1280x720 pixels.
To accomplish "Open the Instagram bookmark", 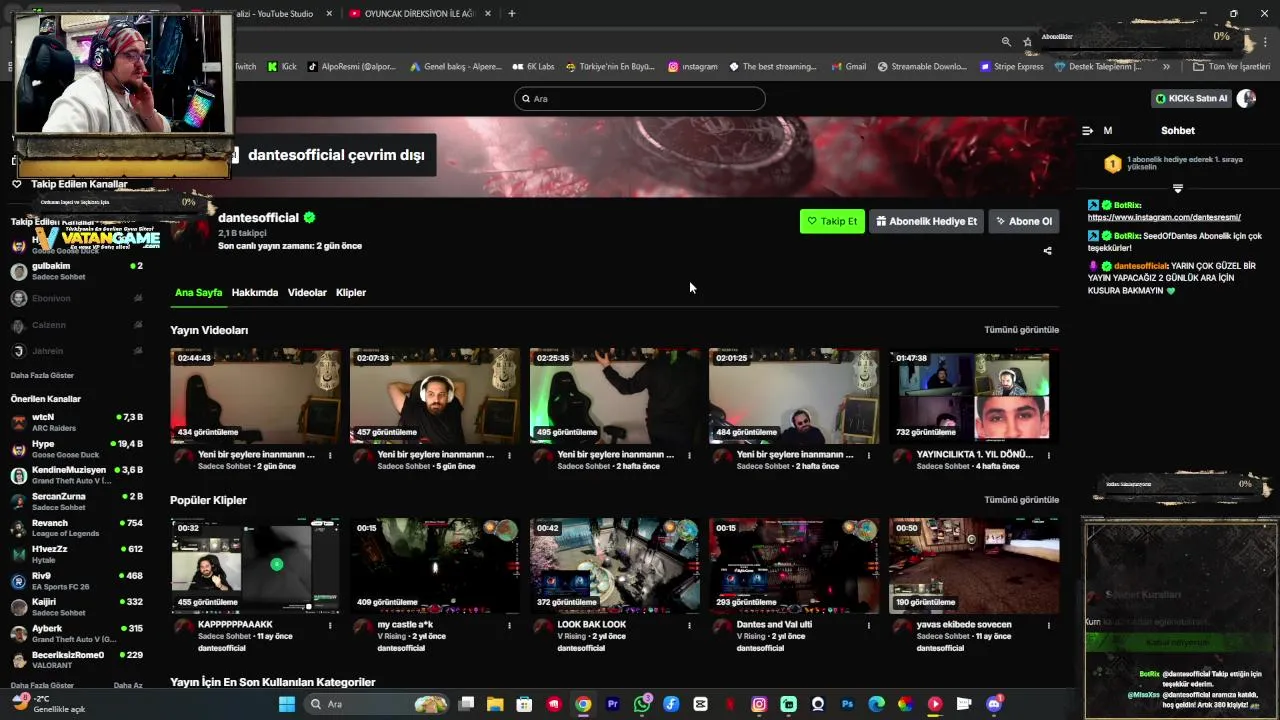I will click(693, 67).
